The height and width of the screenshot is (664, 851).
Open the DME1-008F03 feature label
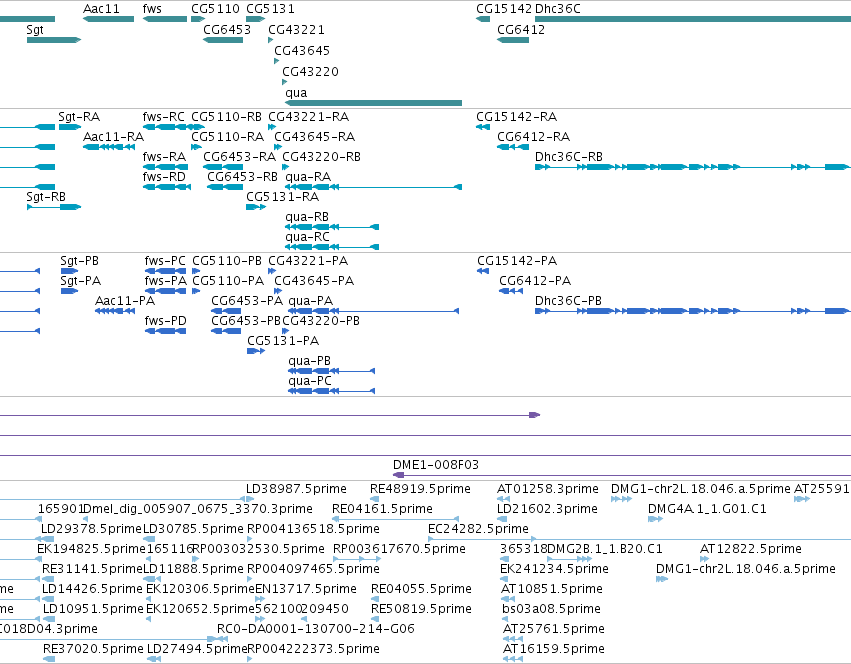click(436, 465)
